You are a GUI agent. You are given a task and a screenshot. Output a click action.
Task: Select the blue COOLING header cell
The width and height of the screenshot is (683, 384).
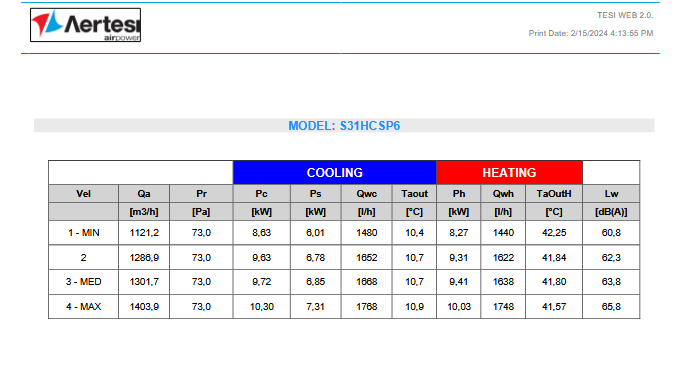tap(335, 172)
